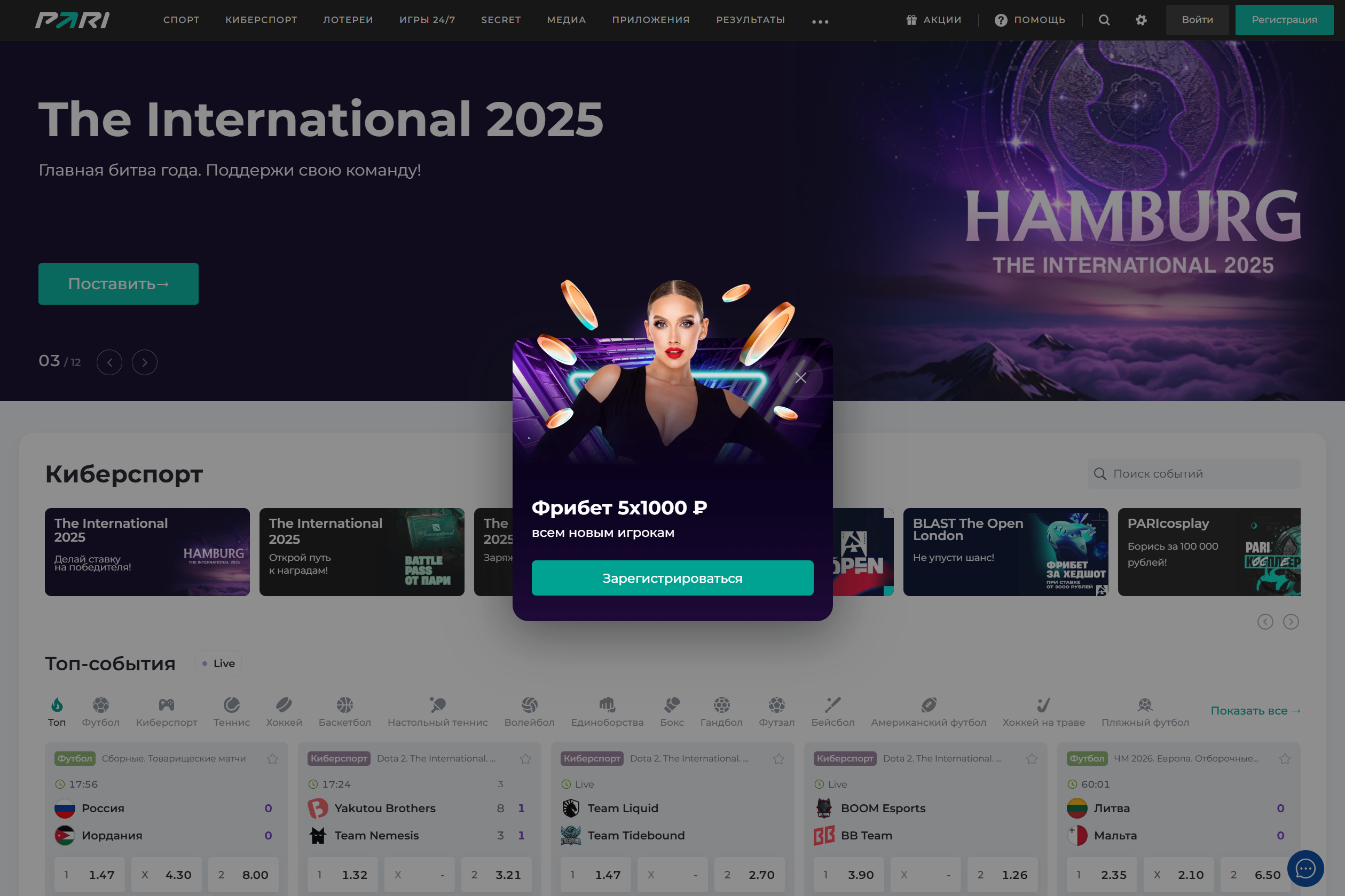Bet on Team Nemesis at 3.21
1345x896 pixels.
pyautogui.click(x=496, y=875)
